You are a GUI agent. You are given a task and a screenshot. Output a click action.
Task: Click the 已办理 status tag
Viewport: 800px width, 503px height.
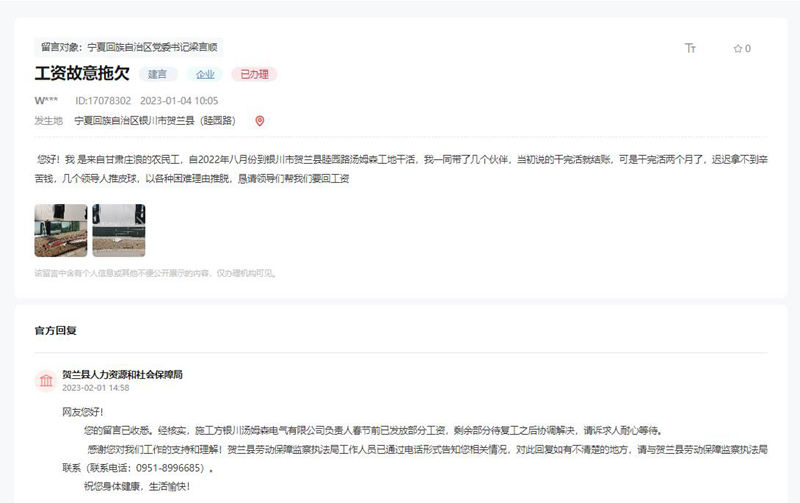[253, 74]
